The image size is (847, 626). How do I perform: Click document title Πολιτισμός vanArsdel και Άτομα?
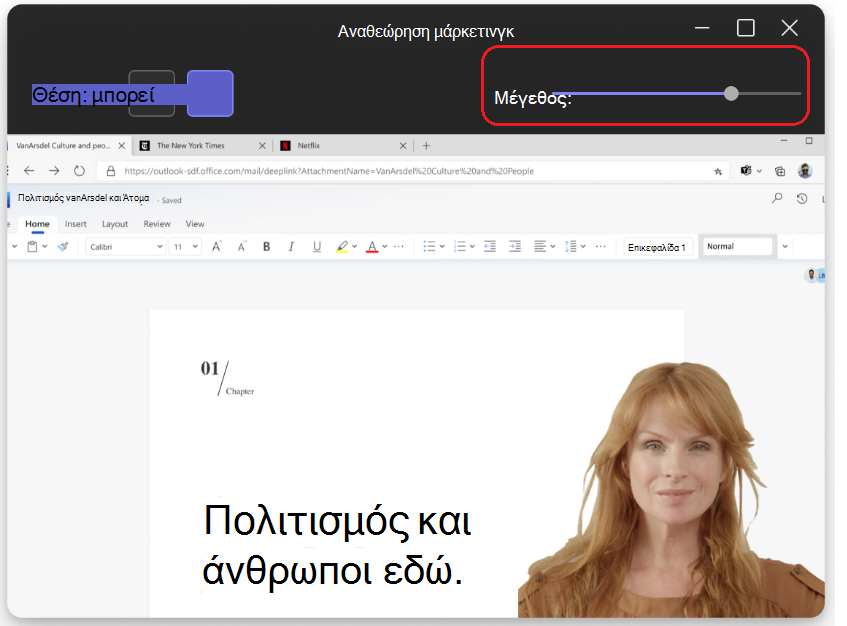tap(83, 198)
